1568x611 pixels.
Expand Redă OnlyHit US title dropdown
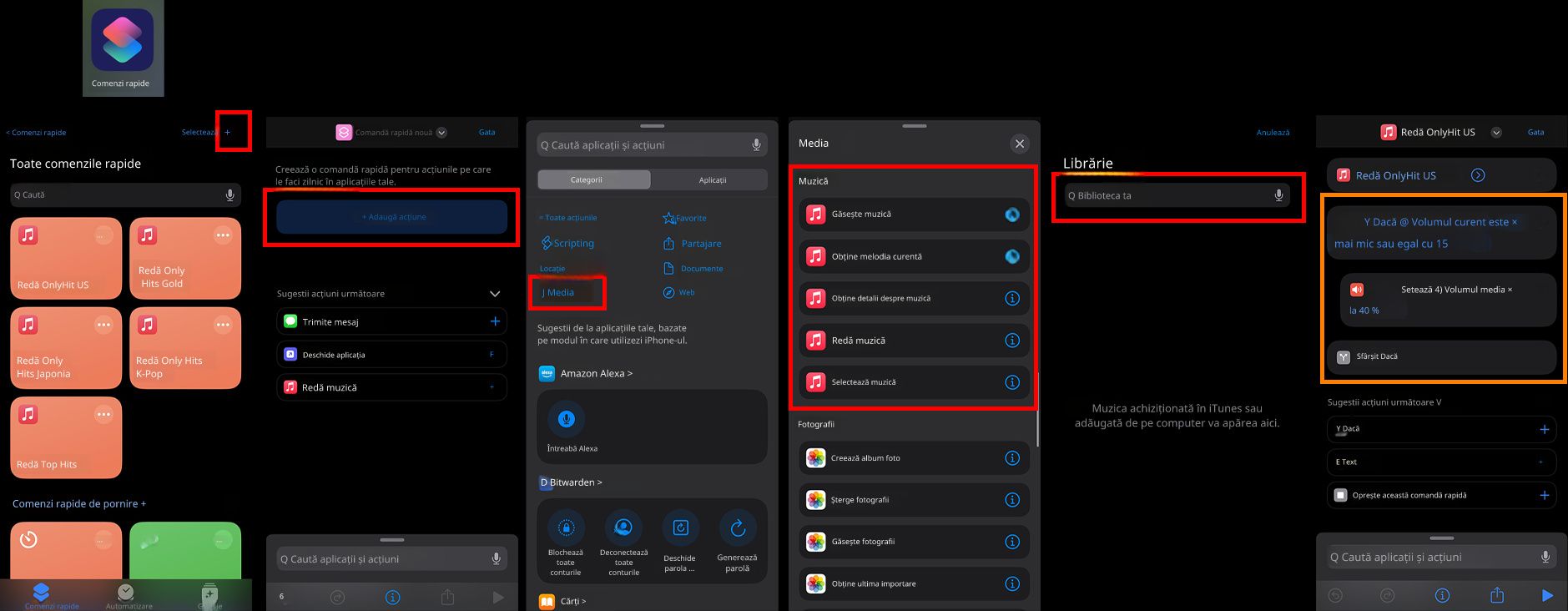point(1496,133)
